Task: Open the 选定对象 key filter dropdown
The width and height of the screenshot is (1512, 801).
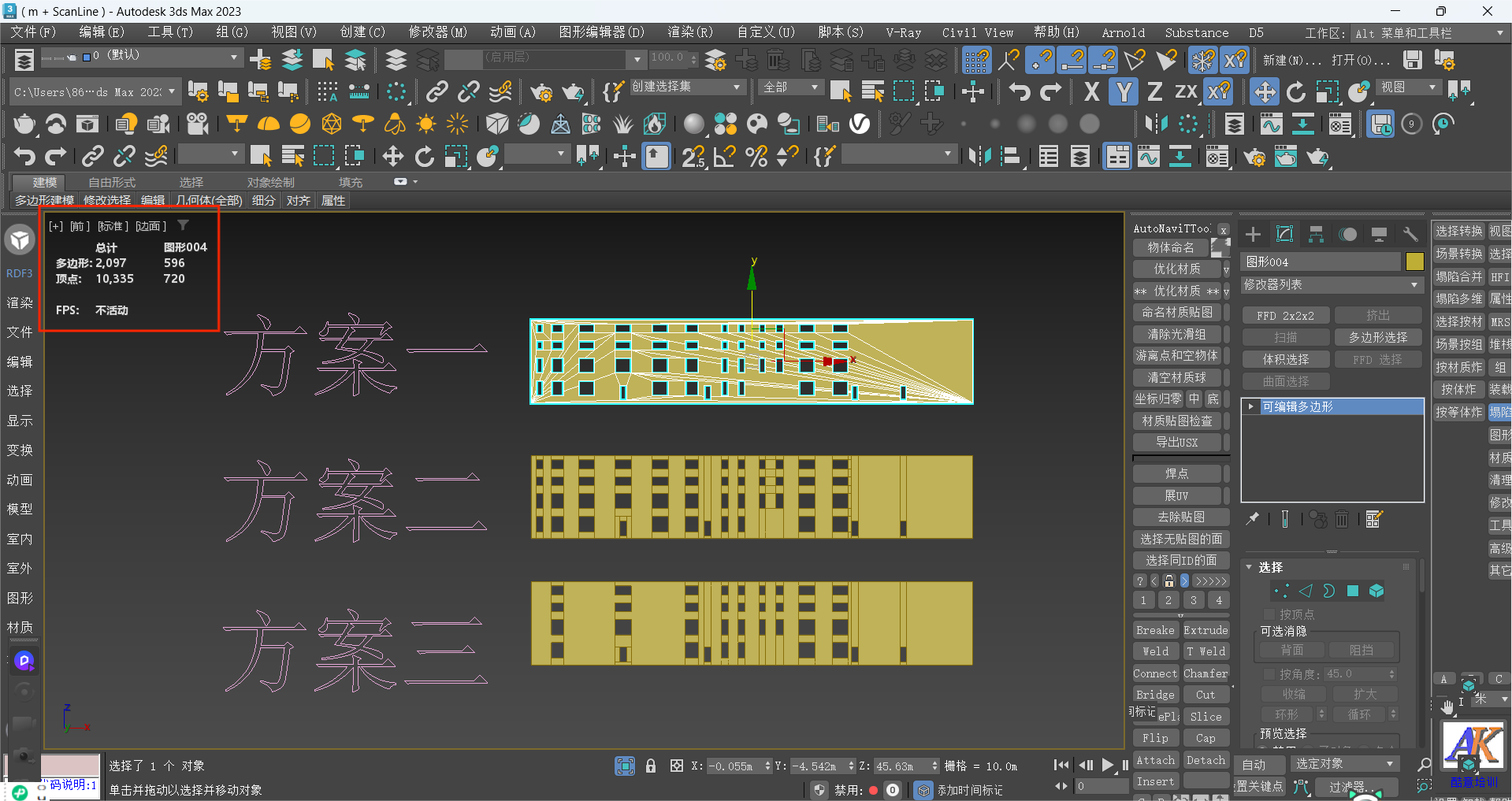Action: [1343, 764]
